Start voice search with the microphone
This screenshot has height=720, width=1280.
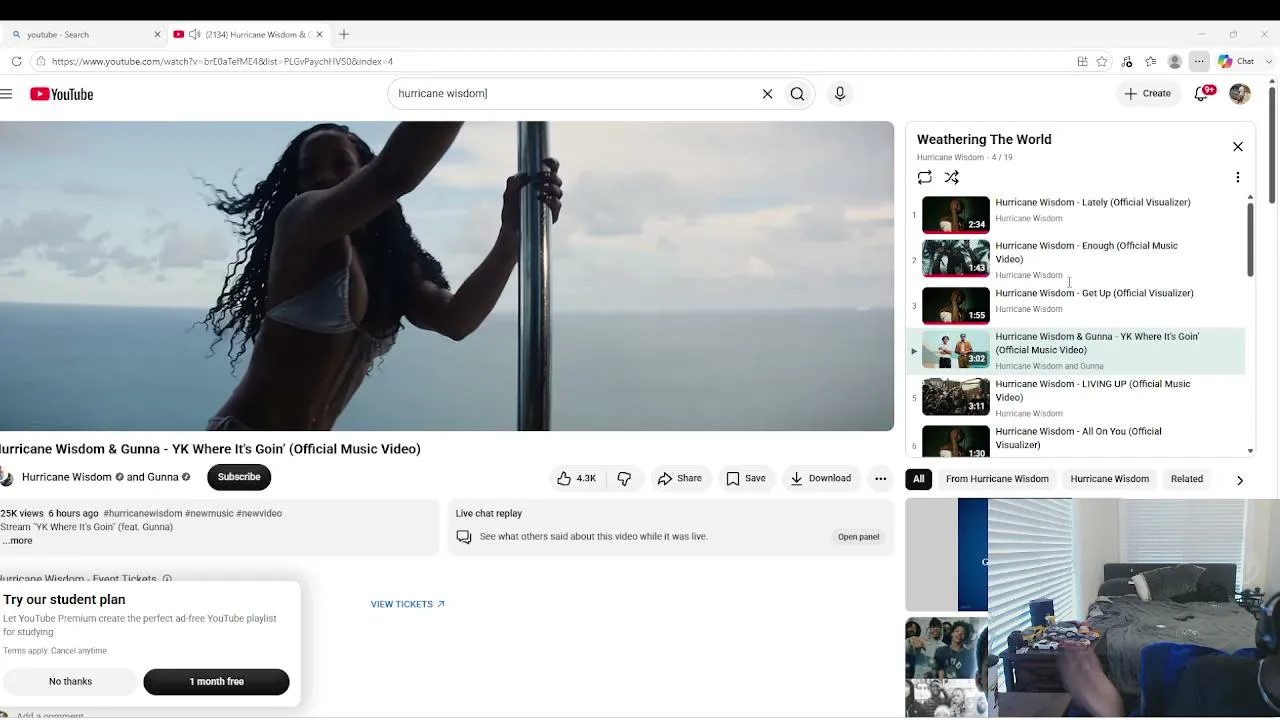click(x=840, y=94)
